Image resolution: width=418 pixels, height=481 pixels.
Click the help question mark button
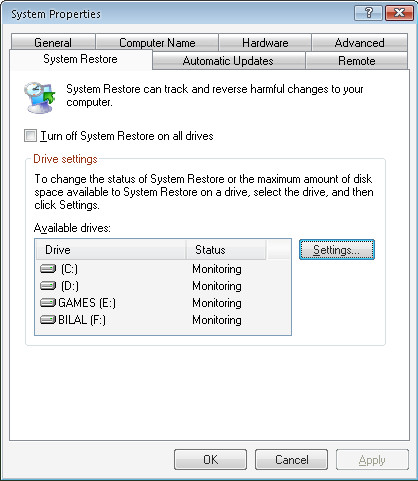click(x=368, y=13)
